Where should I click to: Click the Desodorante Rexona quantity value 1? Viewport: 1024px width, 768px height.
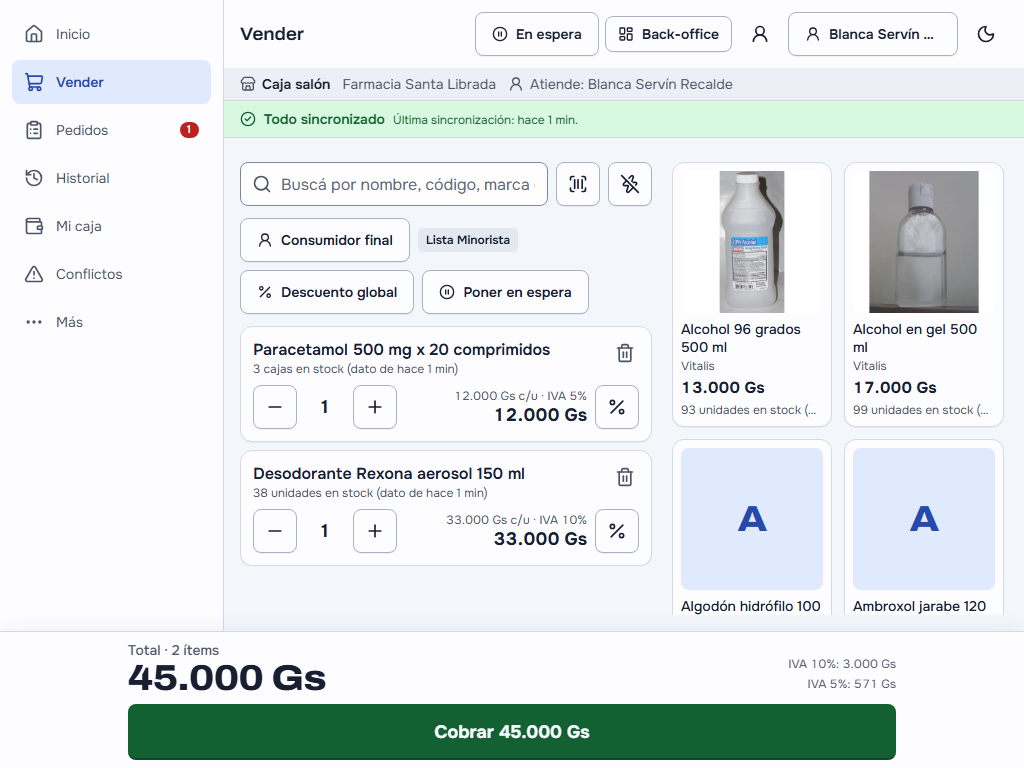[325, 531]
